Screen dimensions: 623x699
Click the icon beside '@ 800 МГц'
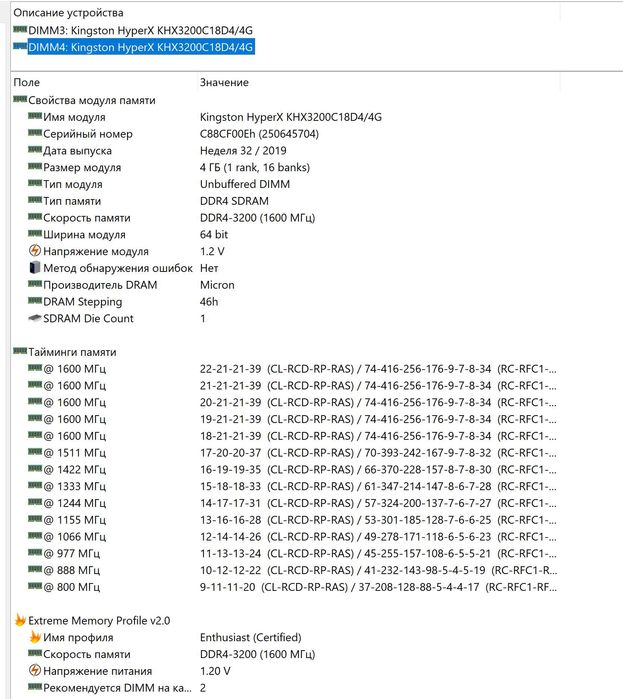pyautogui.click(x=35, y=586)
